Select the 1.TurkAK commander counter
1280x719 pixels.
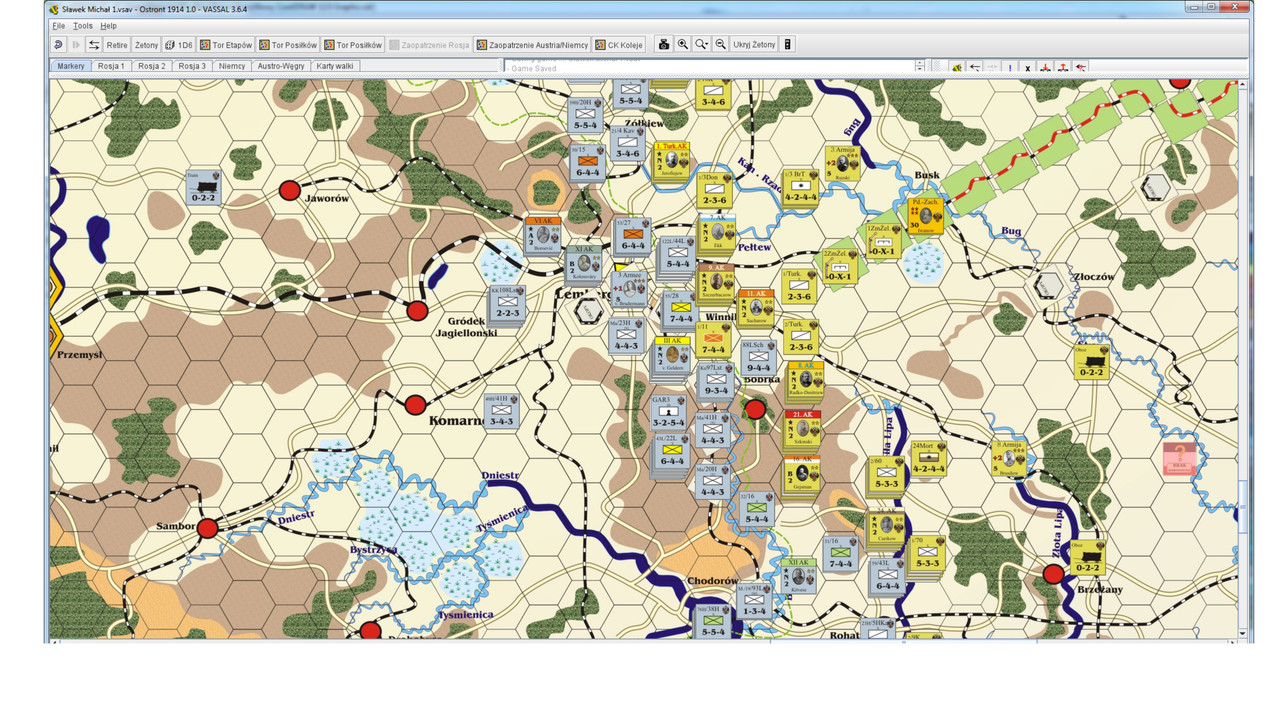pyautogui.click(x=673, y=160)
